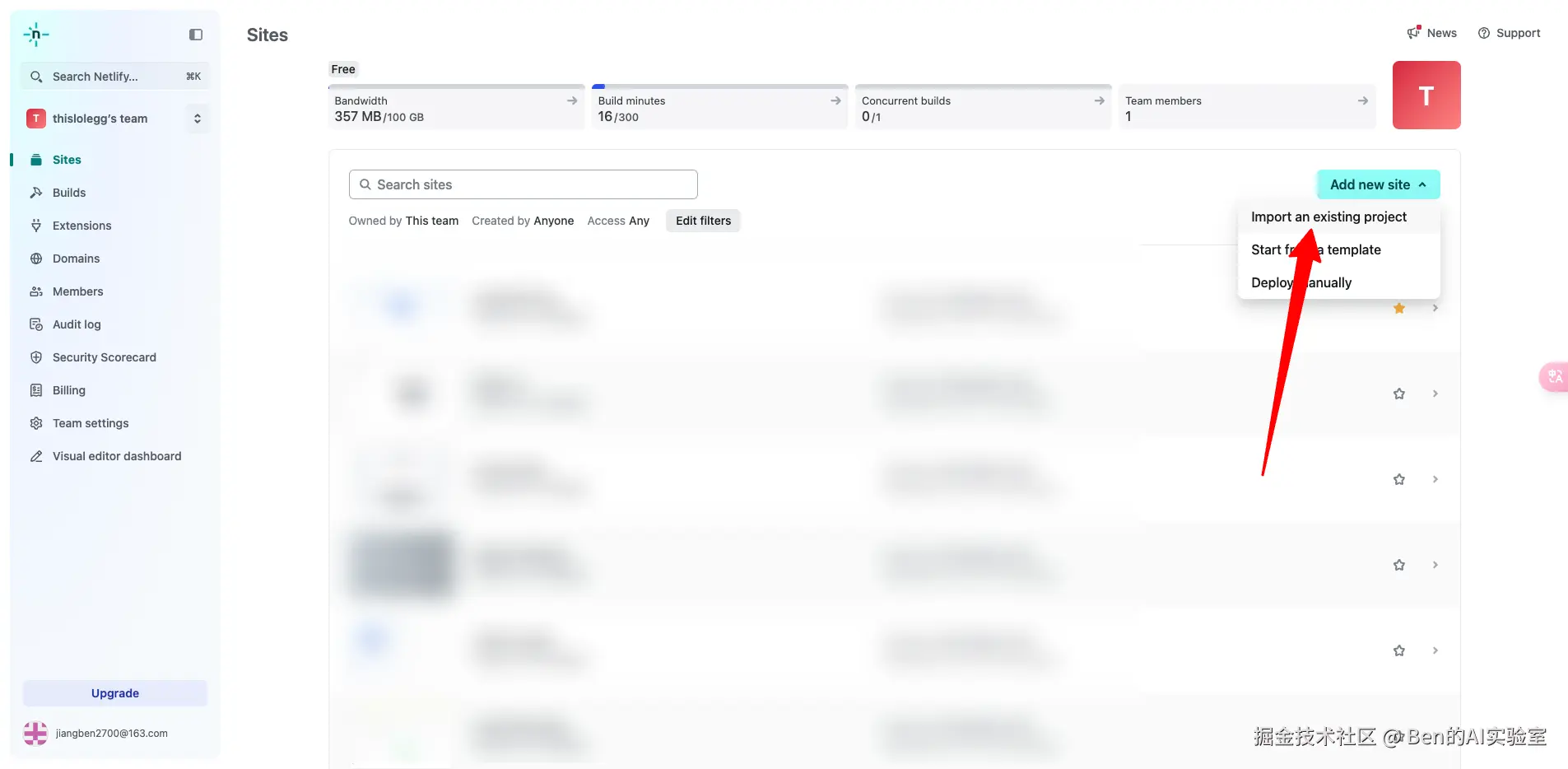Click the Team members card arrow icon
This screenshot has width=1568, height=769.
point(1363,100)
